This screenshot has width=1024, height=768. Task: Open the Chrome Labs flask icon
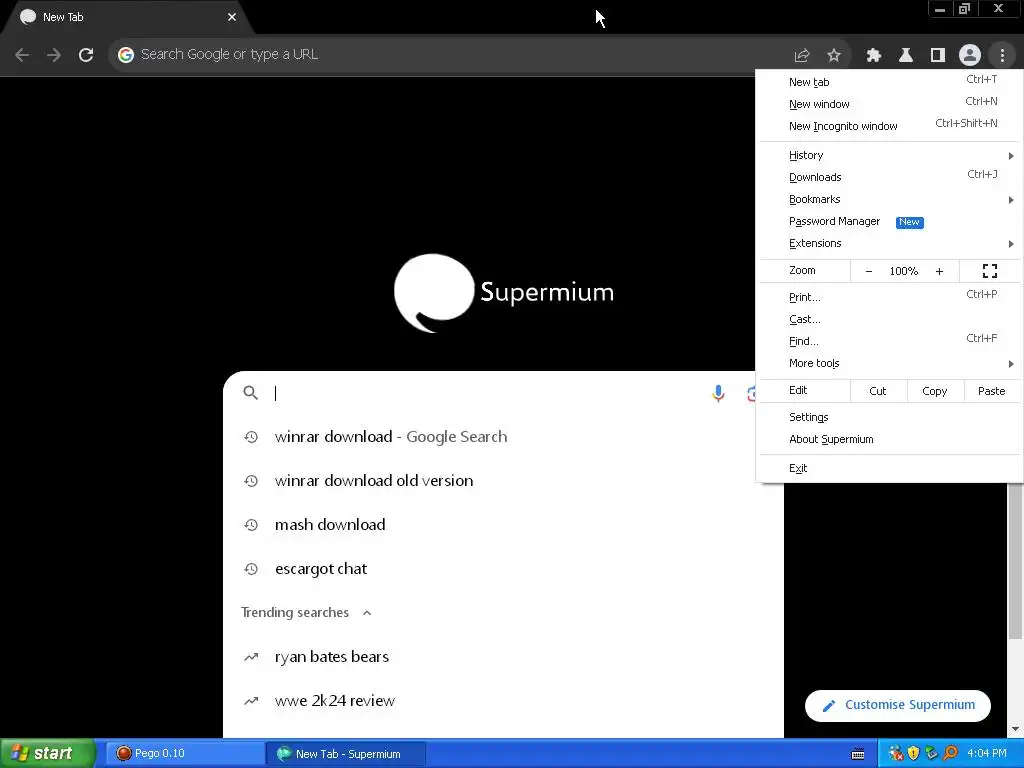(906, 56)
